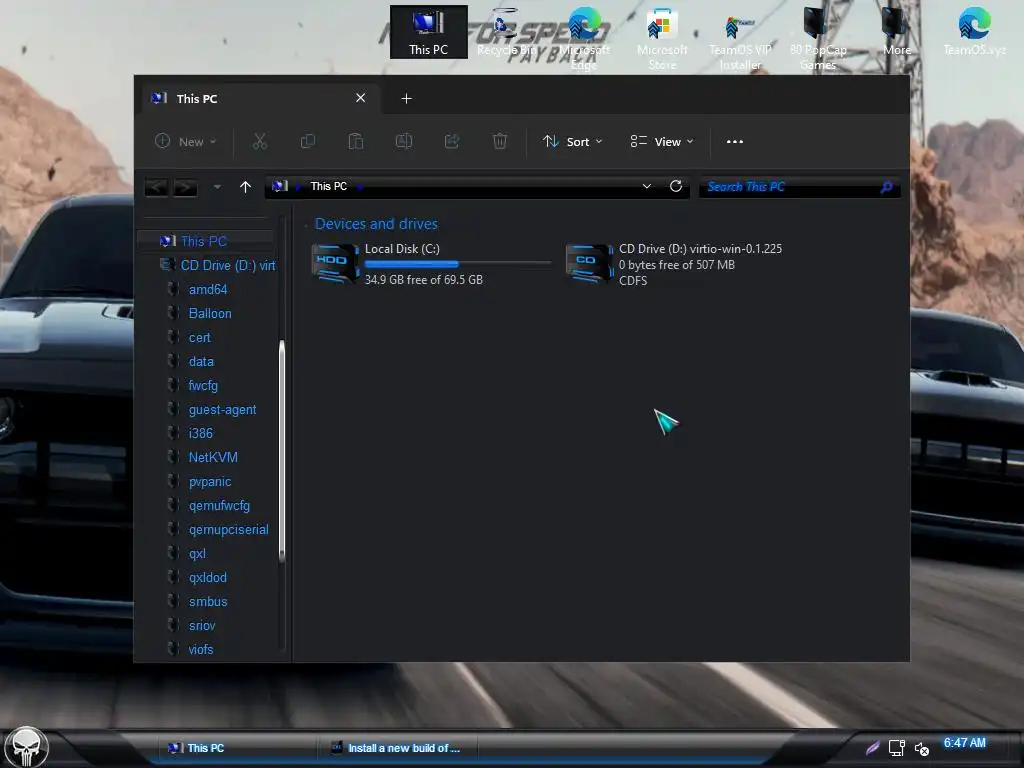Viewport: 1024px width, 768px height.
Task: Open 80 PopCap Games desktop icon
Action: [x=818, y=38]
